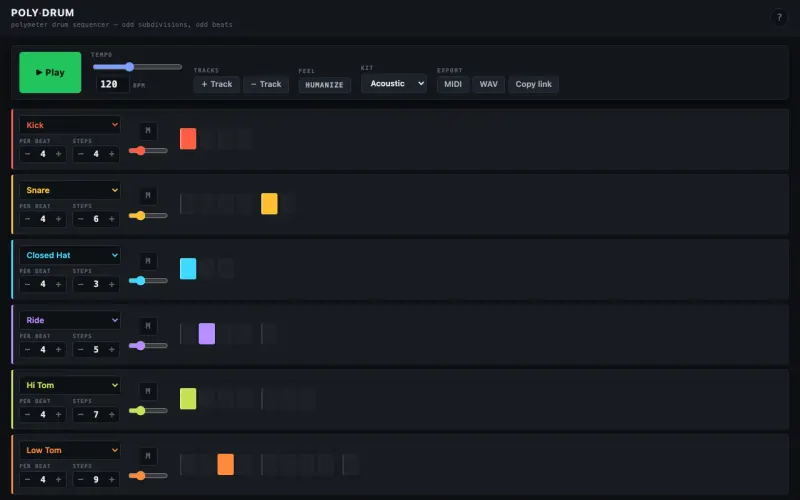800x500 pixels.
Task: Mute the Hi Tom track
Action: click(148, 391)
